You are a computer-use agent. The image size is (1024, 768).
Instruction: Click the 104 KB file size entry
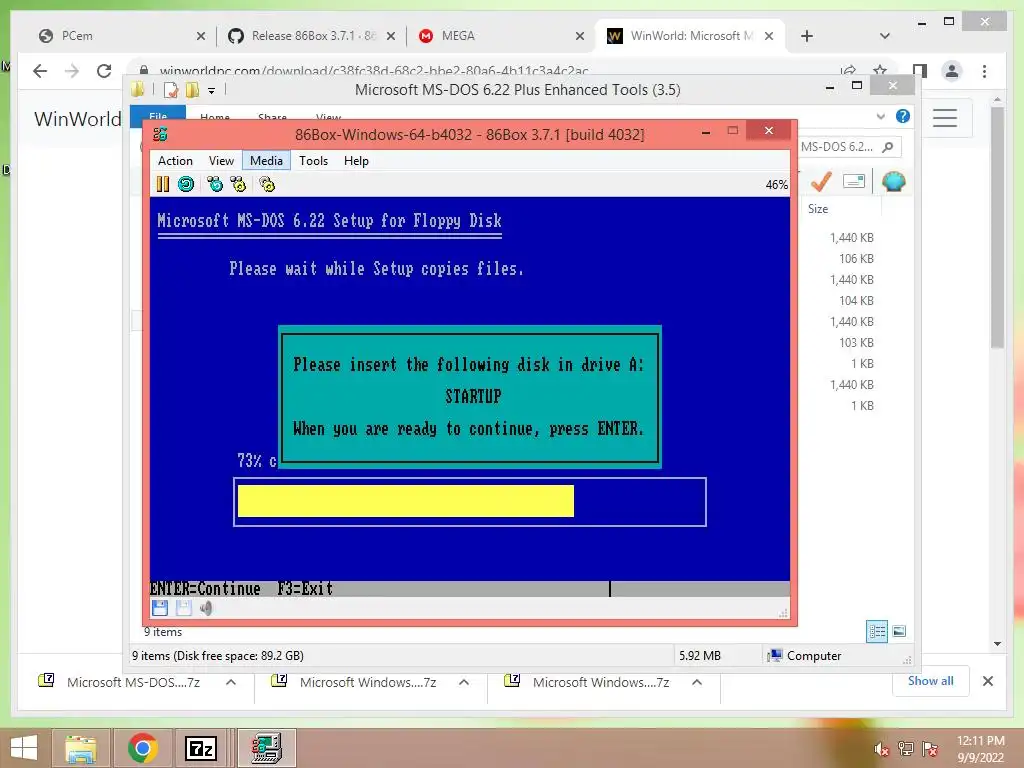(x=856, y=300)
